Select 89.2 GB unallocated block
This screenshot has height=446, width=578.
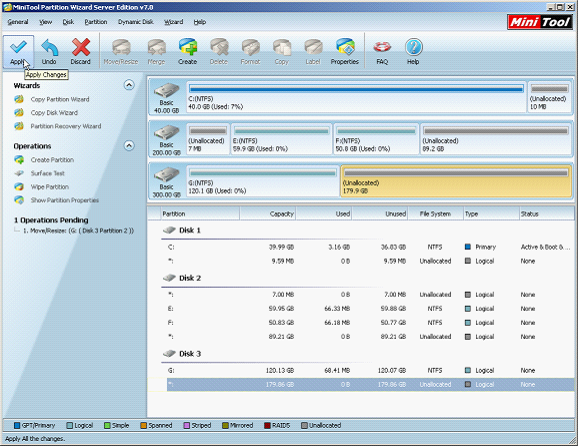495,139
